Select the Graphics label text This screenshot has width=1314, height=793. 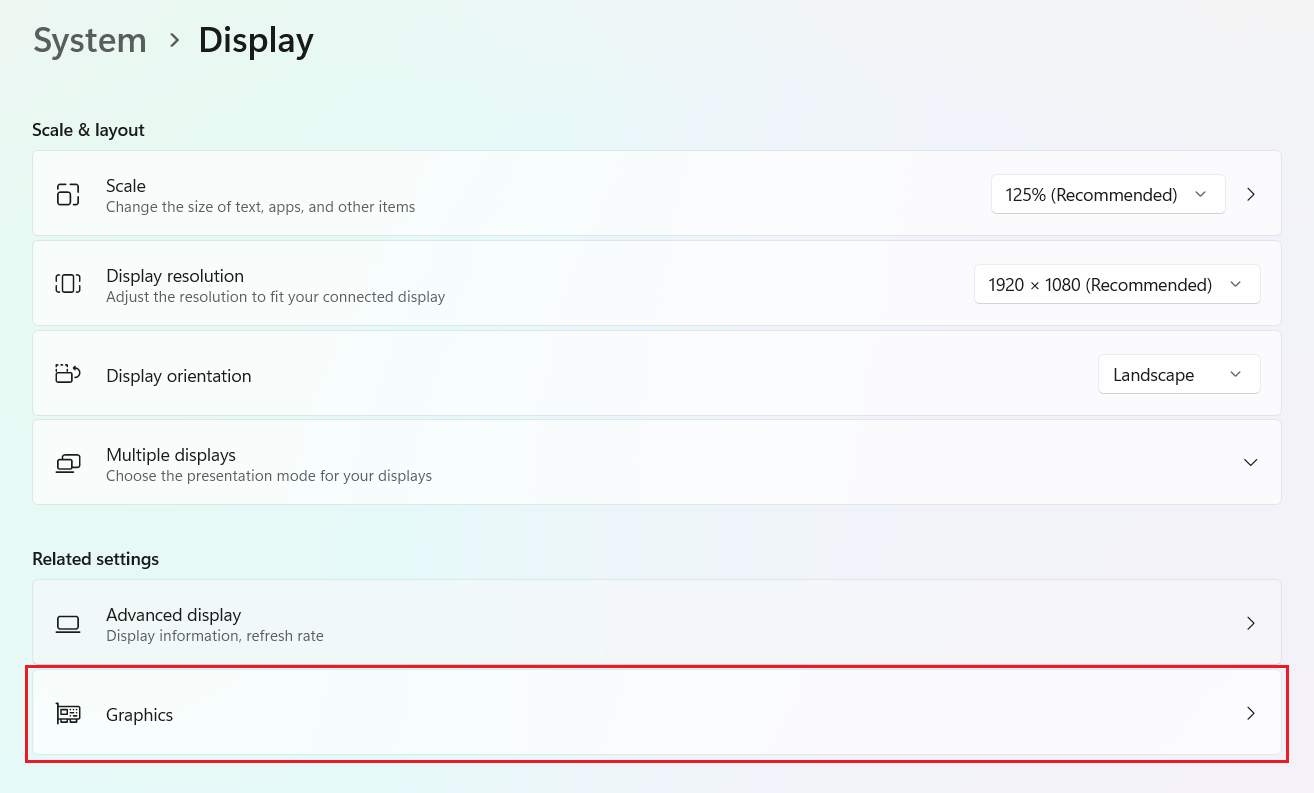tap(140, 715)
